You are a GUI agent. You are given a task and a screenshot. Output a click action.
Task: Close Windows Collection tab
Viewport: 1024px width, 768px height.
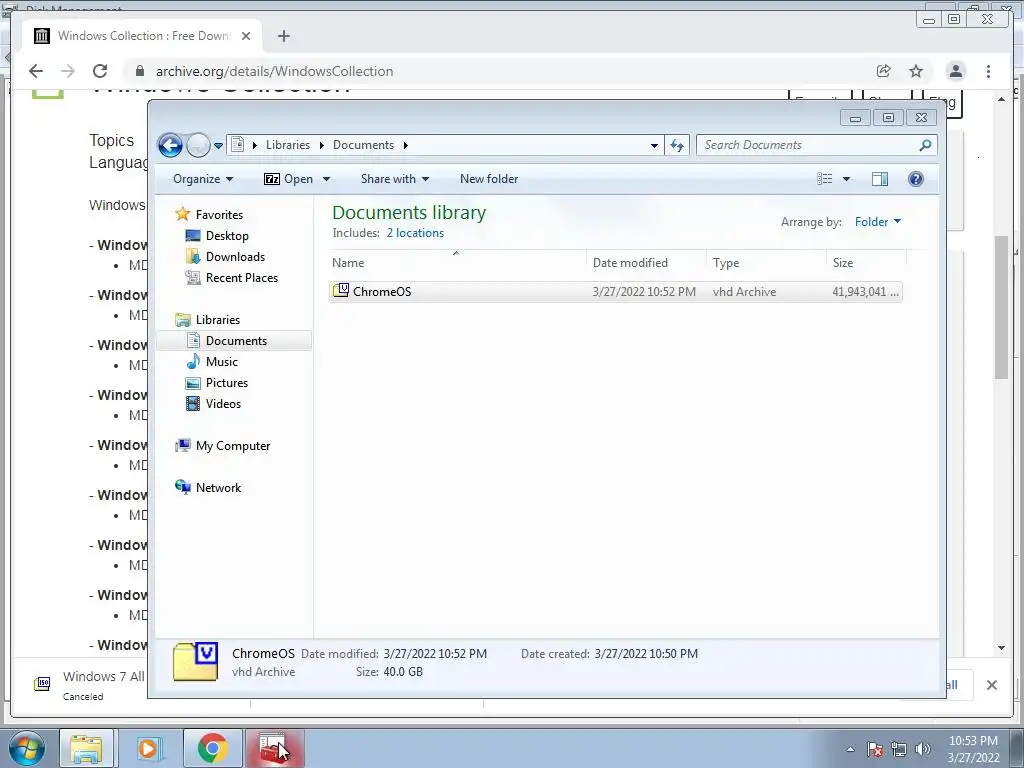(x=246, y=36)
